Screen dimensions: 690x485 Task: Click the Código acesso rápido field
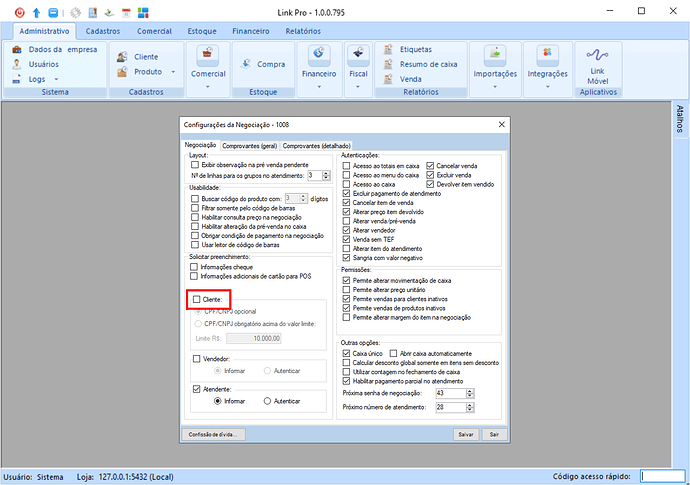pos(662,476)
